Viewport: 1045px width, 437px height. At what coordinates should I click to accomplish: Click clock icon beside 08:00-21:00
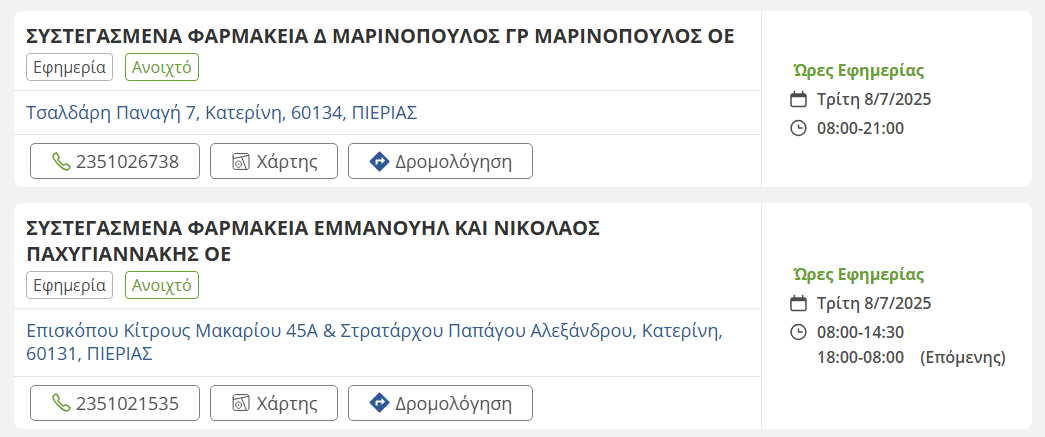coord(798,128)
